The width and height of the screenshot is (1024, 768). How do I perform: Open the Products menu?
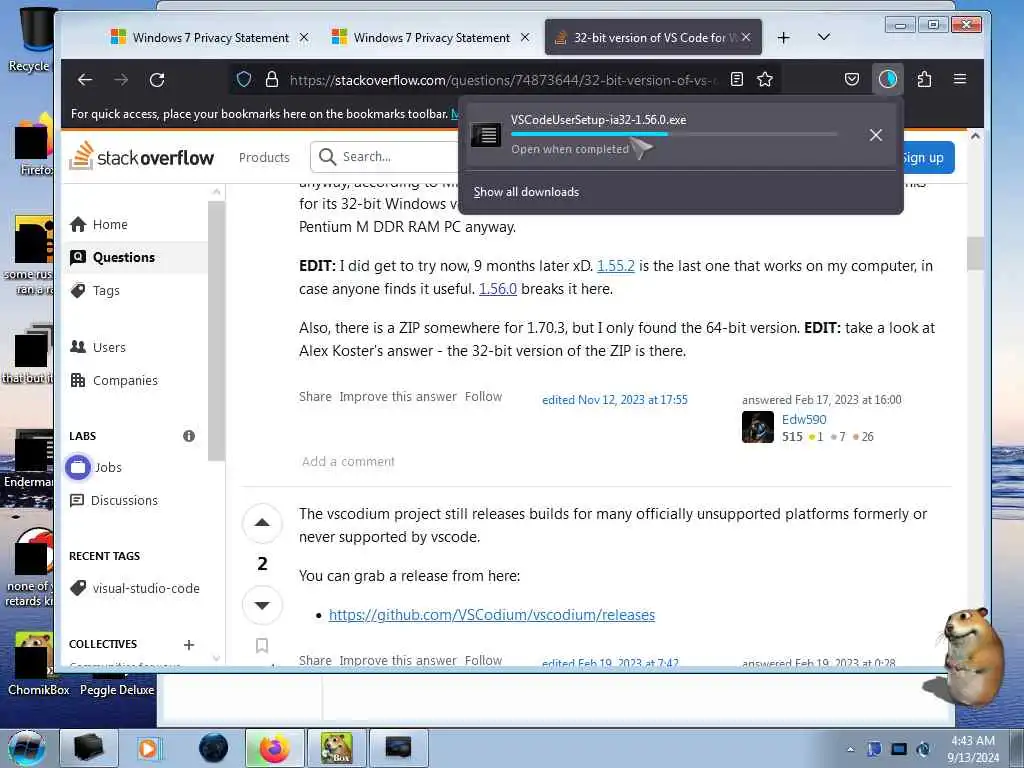click(x=264, y=157)
